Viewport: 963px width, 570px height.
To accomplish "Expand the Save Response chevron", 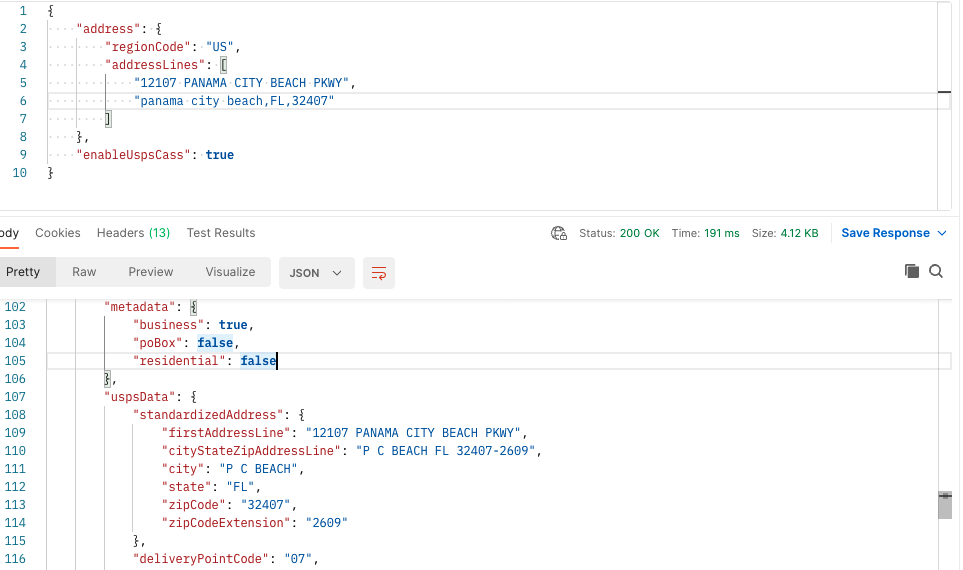I will [941, 233].
